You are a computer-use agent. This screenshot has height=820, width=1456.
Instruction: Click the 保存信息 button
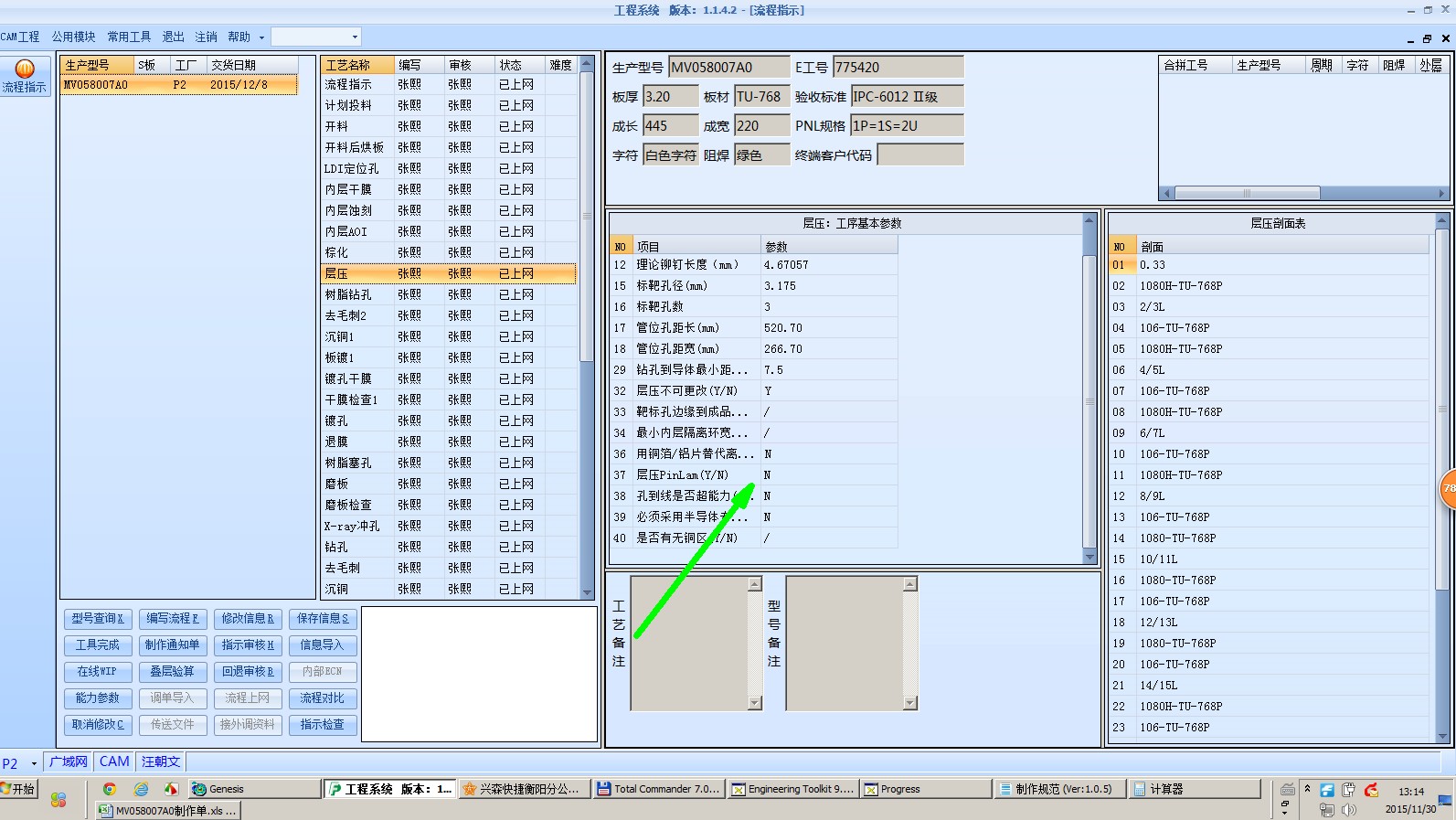coord(323,619)
